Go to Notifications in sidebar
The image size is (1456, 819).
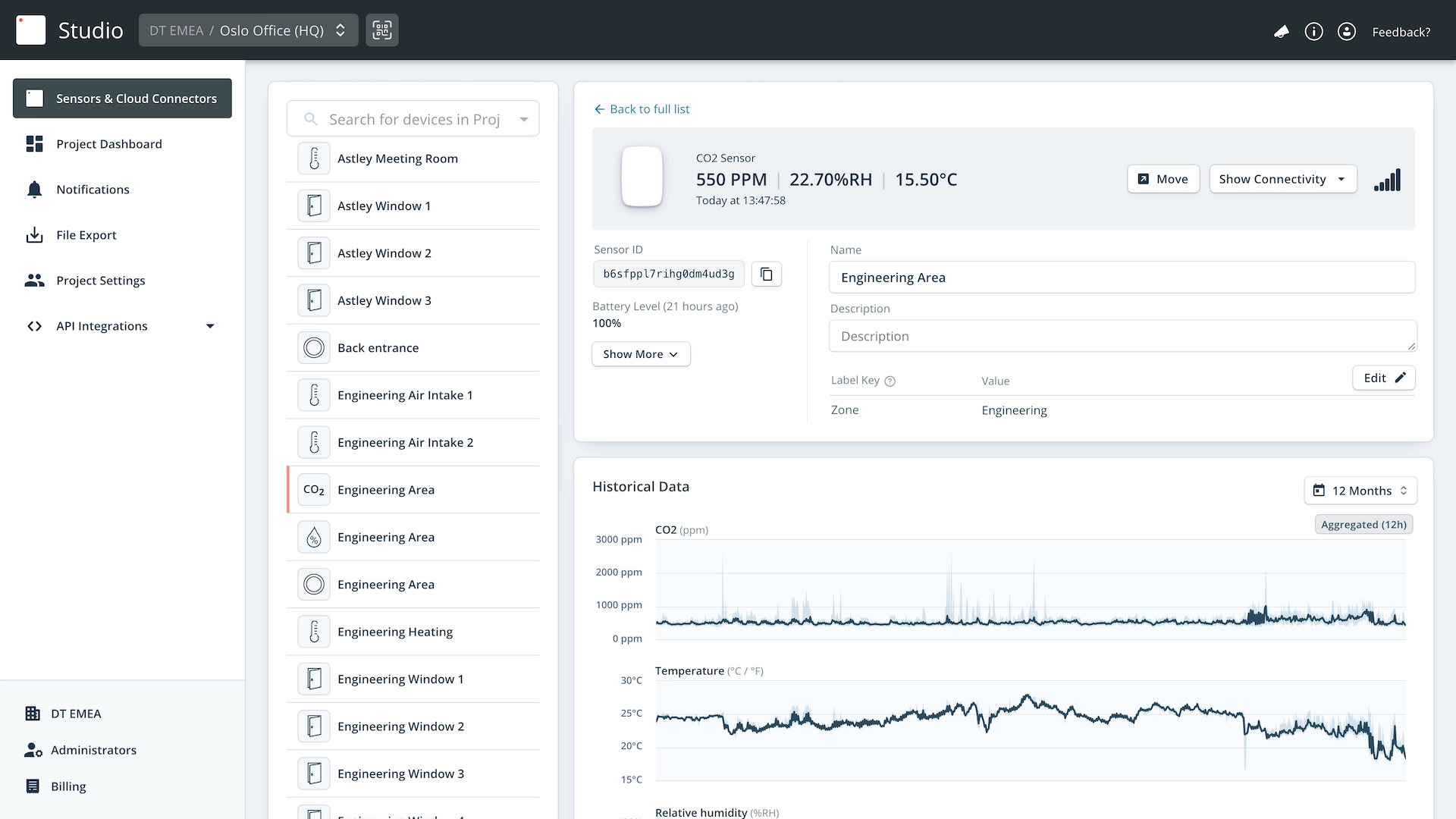tap(93, 190)
